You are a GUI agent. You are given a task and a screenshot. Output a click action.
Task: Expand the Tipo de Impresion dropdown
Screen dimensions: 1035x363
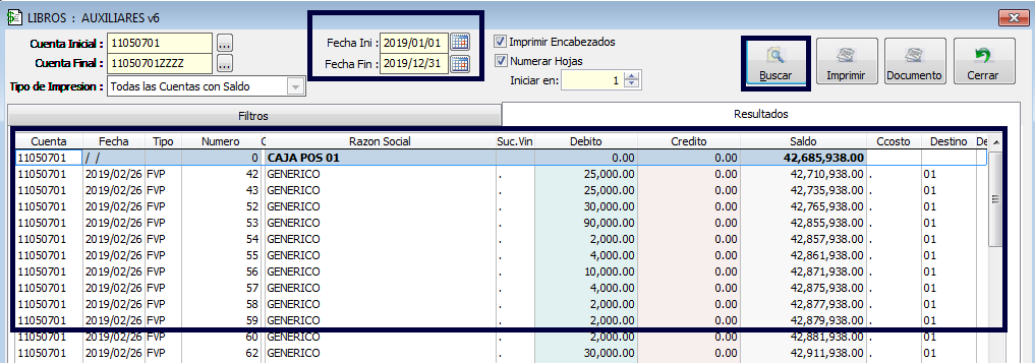[x=296, y=86]
